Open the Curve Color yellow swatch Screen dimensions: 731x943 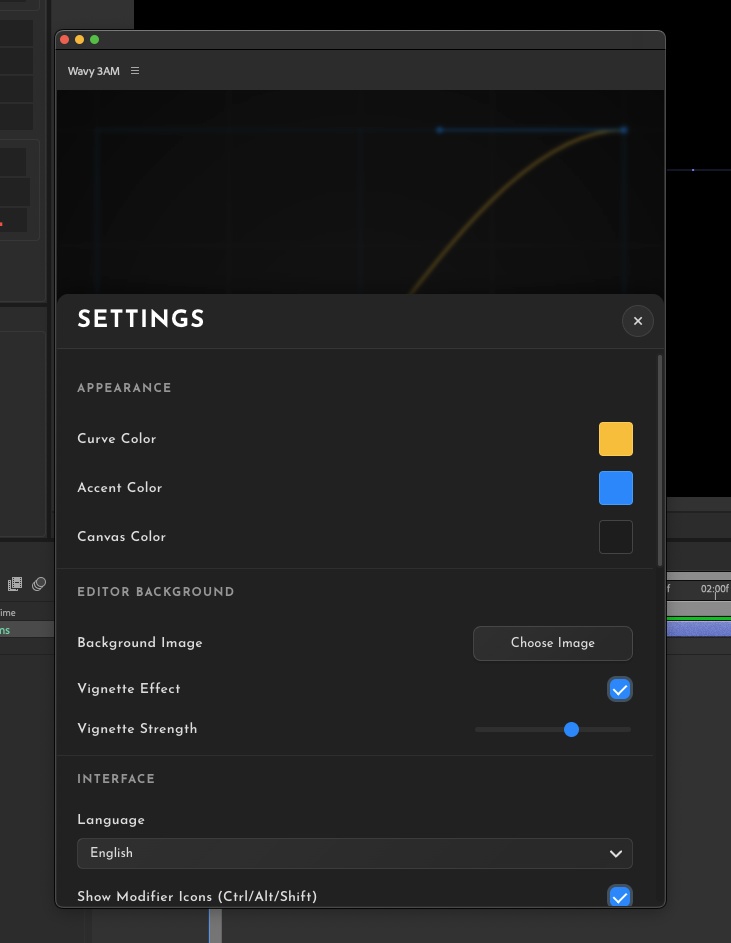[x=615, y=439]
